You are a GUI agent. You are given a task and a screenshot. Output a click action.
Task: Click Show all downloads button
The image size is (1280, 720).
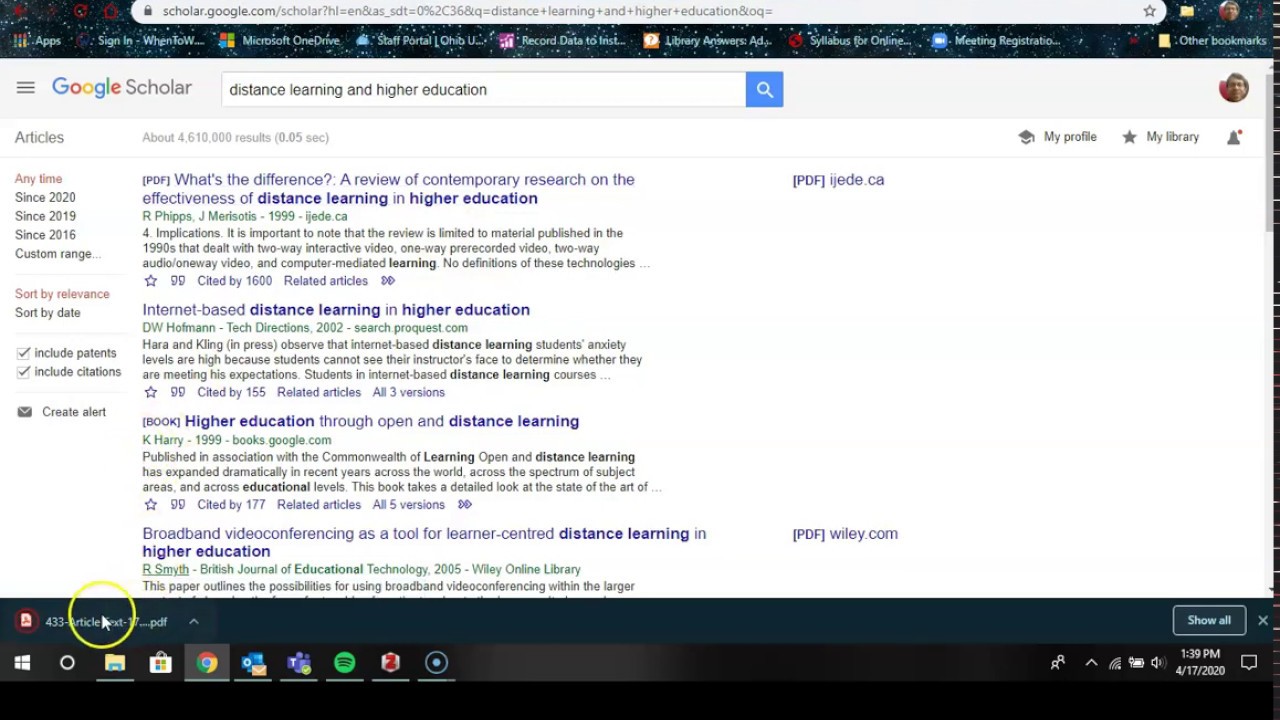pos(1209,620)
